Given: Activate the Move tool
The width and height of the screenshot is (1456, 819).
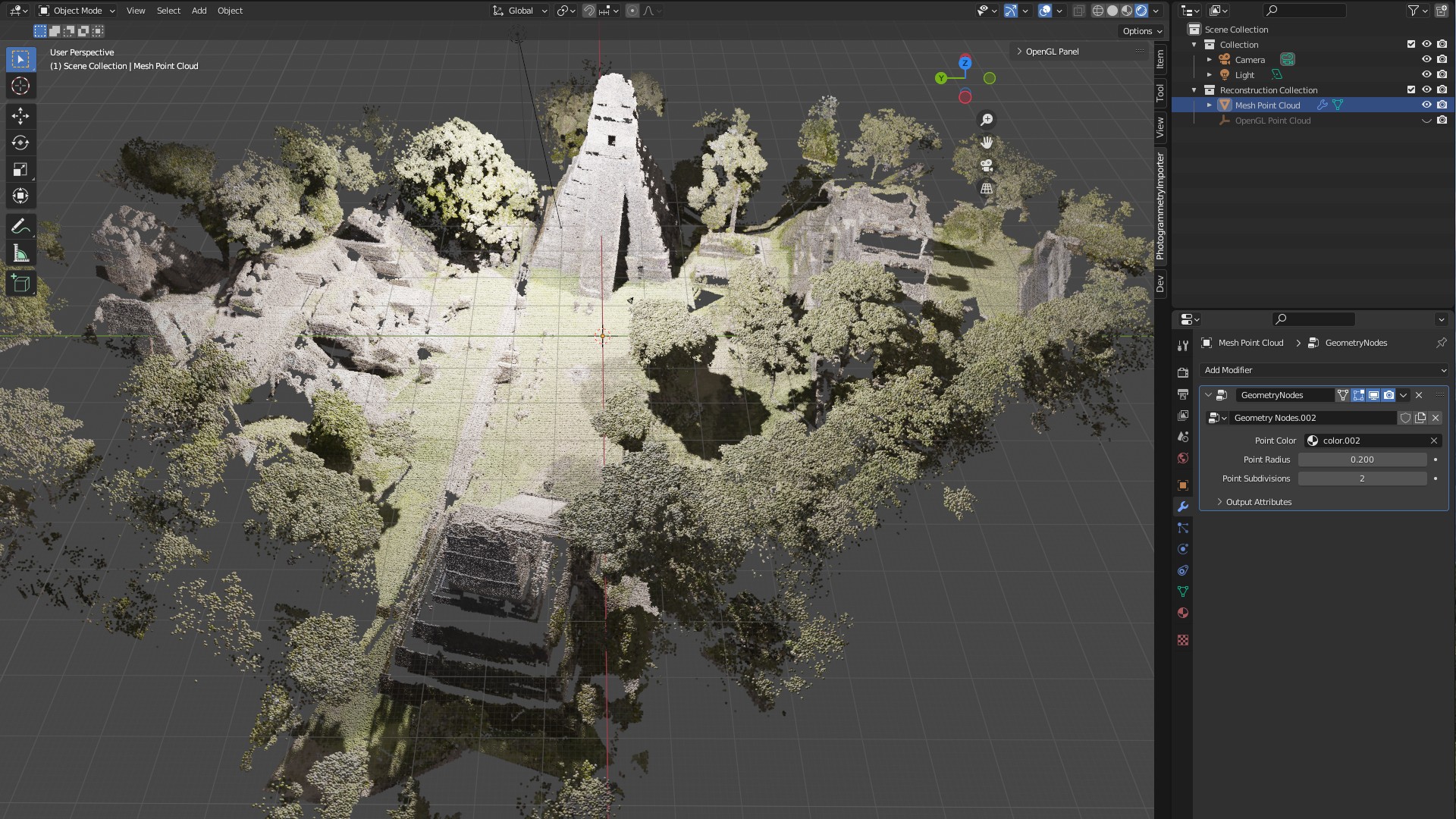Looking at the screenshot, I should (x=20, y=115).
